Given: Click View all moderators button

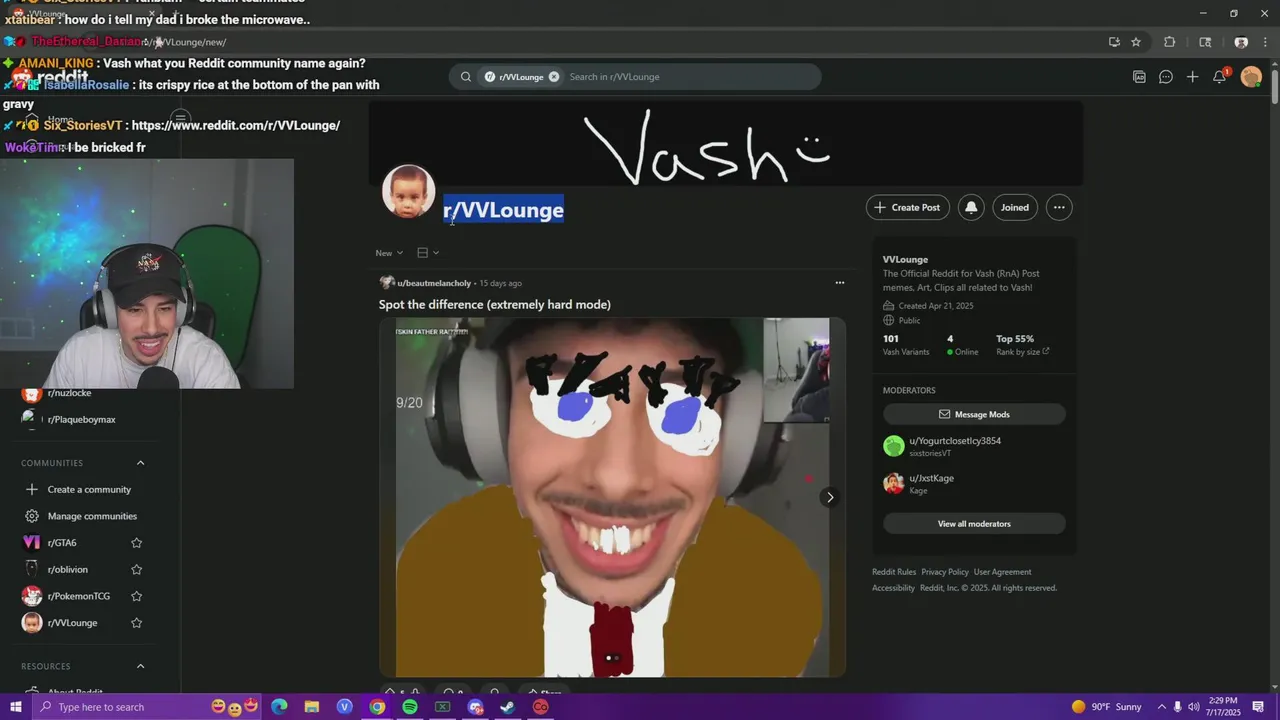Looking at the screenshot, I should [x=974, y=524].
